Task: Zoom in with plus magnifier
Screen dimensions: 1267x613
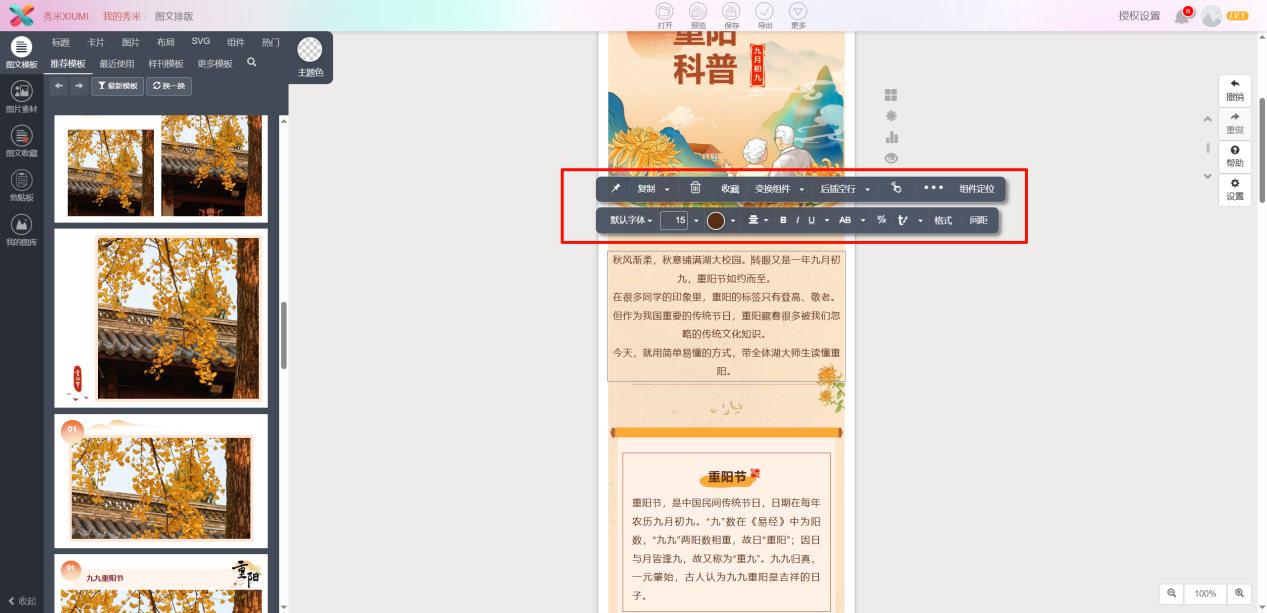Action: click(x=1240, y=593)
